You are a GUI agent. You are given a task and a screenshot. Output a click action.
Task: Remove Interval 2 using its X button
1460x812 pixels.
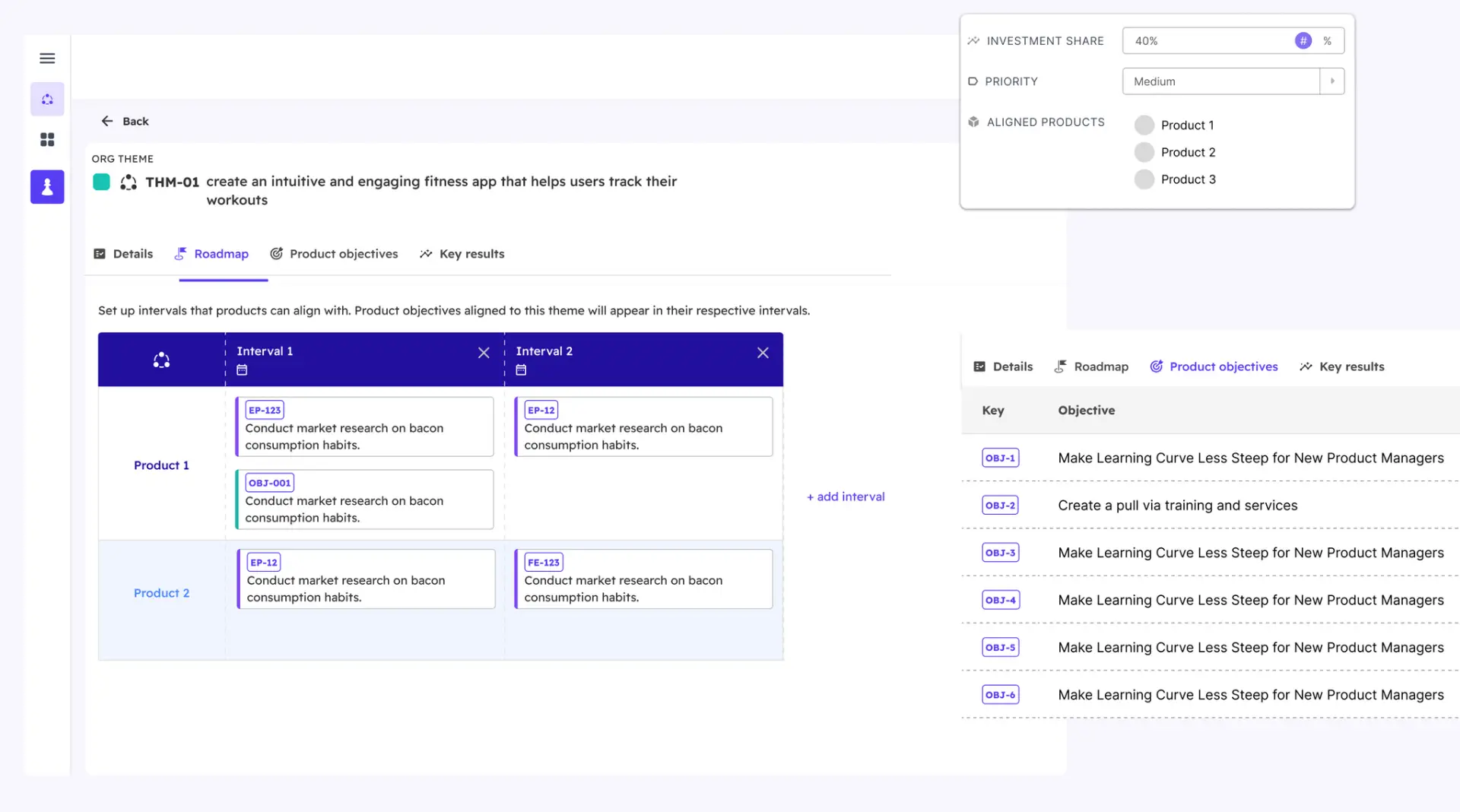[763, 352]
